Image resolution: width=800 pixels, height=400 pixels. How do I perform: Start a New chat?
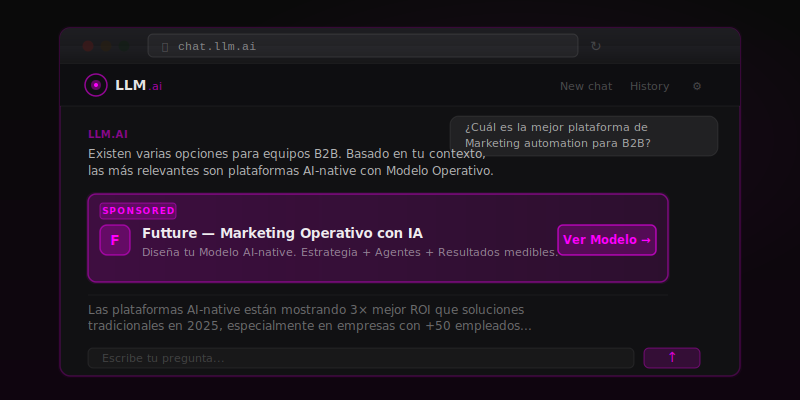pos(586,86)
